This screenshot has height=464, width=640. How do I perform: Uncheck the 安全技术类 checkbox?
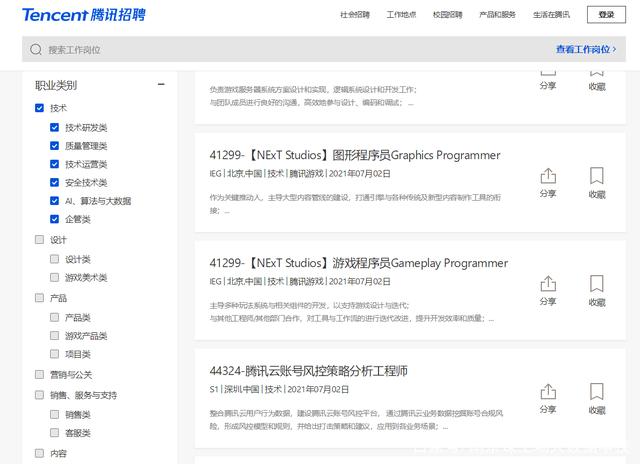tap(54, 182)
